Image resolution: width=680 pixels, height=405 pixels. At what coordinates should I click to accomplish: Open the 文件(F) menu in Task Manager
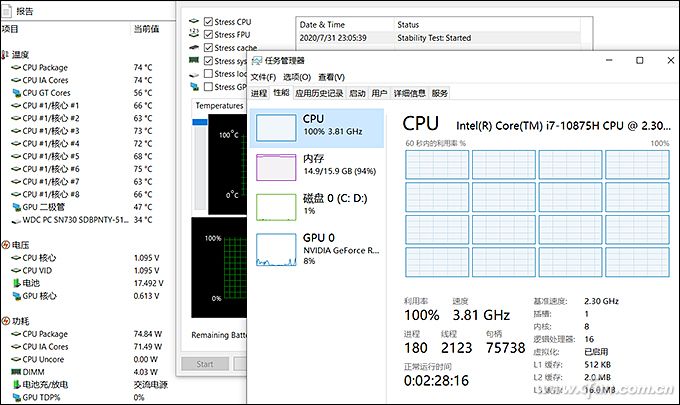coord(263,77)
